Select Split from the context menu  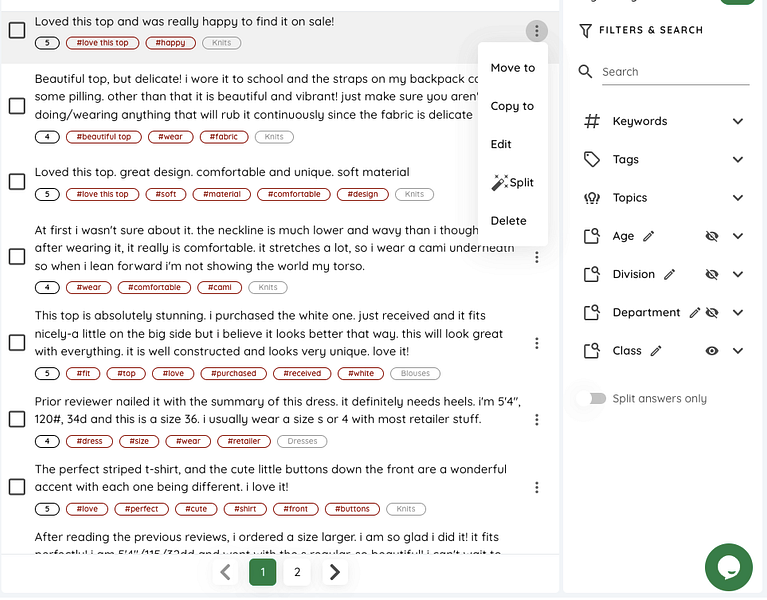pos(513,182)
